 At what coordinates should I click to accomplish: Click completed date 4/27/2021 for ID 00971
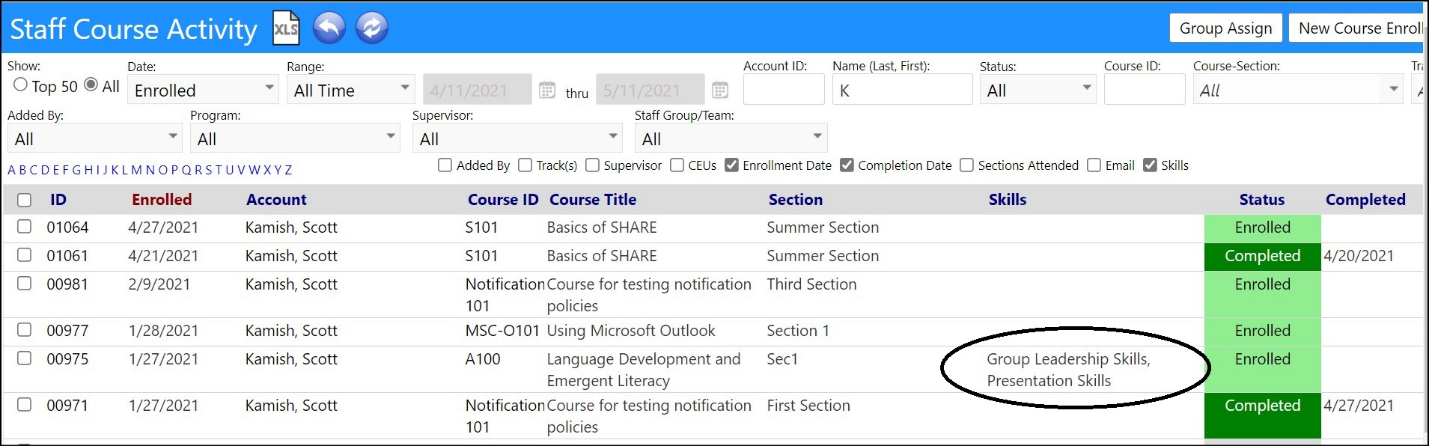point(1358,405)
